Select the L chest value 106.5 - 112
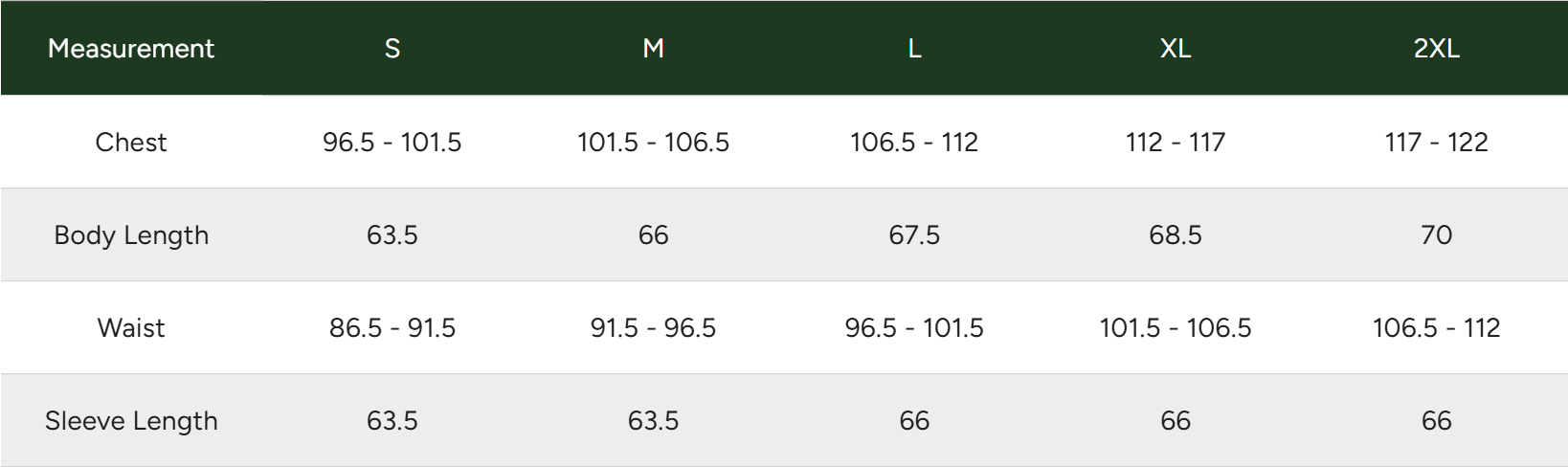This screenshot has height=467, width=1568. (x=914, y=143)
